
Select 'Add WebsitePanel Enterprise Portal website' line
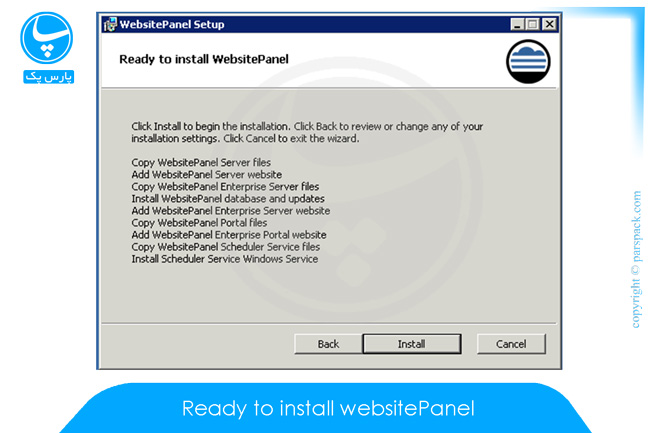click(229, 235)
